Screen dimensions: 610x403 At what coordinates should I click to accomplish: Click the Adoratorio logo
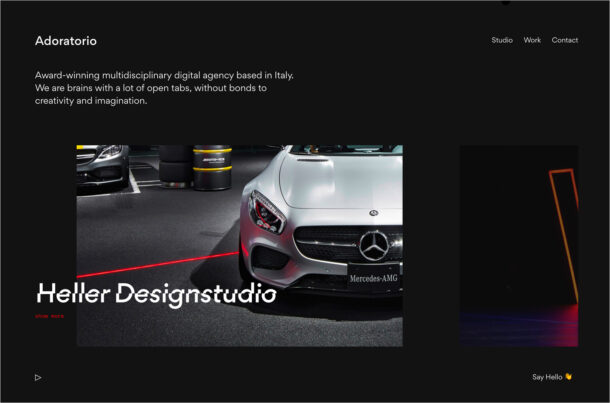66,41
